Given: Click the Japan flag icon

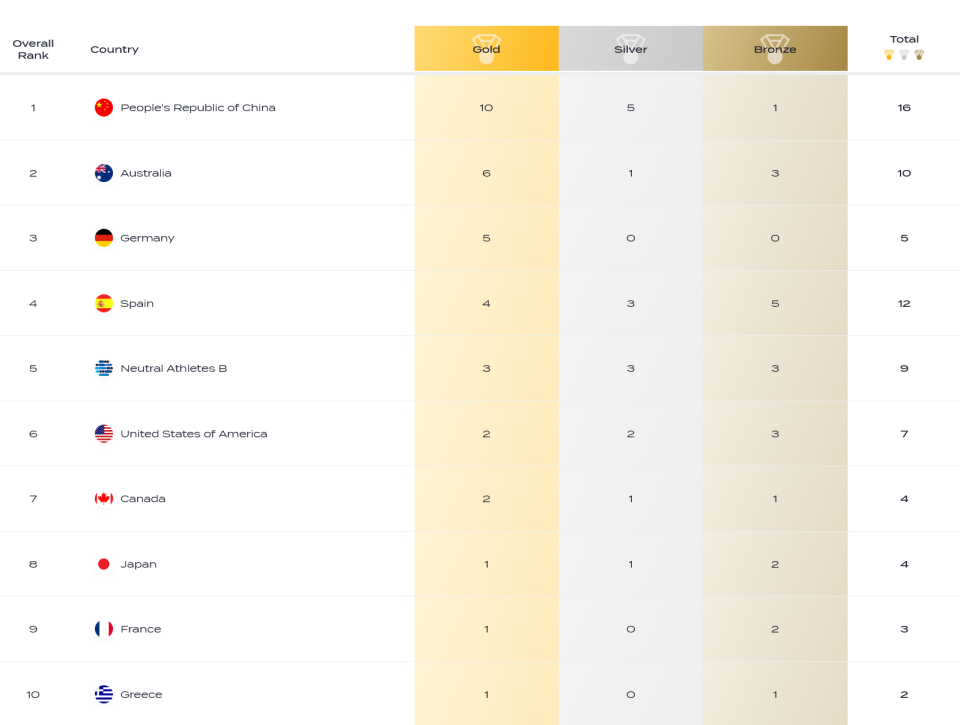Looking at the screenshot, I should pyautogui.click(x=103, y=564).
